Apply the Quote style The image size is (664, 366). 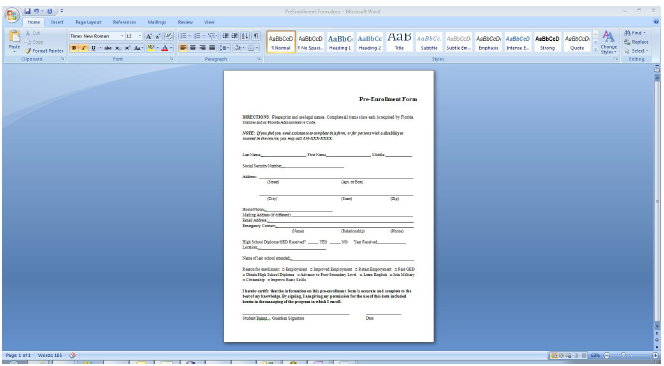pyautogui.click(x=577, y=42)
